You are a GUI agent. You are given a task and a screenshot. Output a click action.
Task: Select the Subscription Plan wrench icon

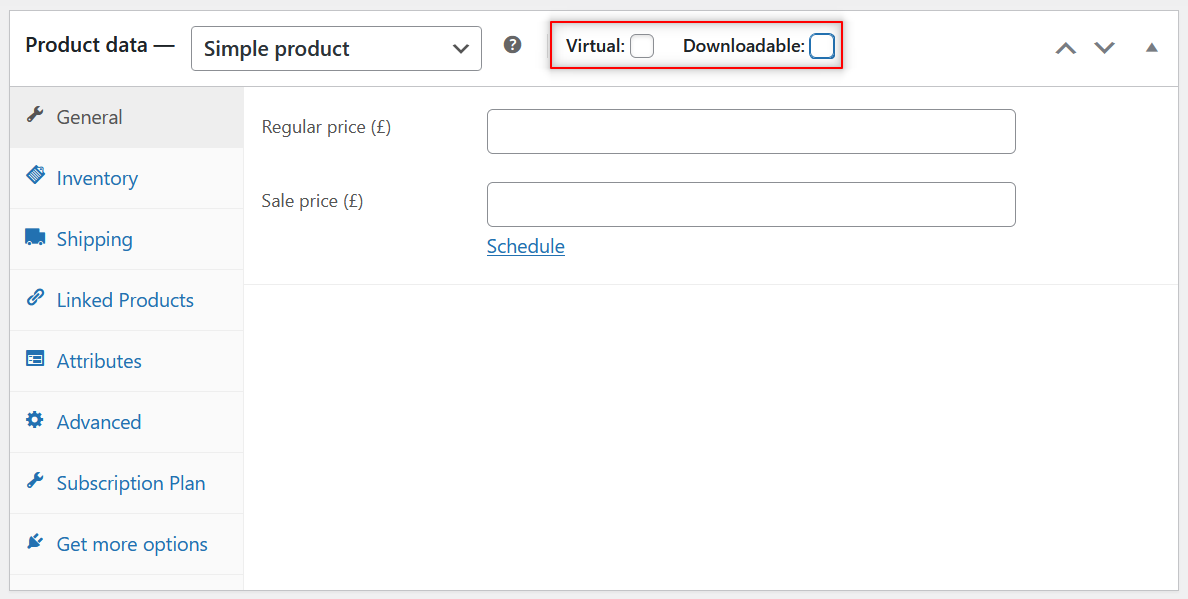click(x=36, y=482)
